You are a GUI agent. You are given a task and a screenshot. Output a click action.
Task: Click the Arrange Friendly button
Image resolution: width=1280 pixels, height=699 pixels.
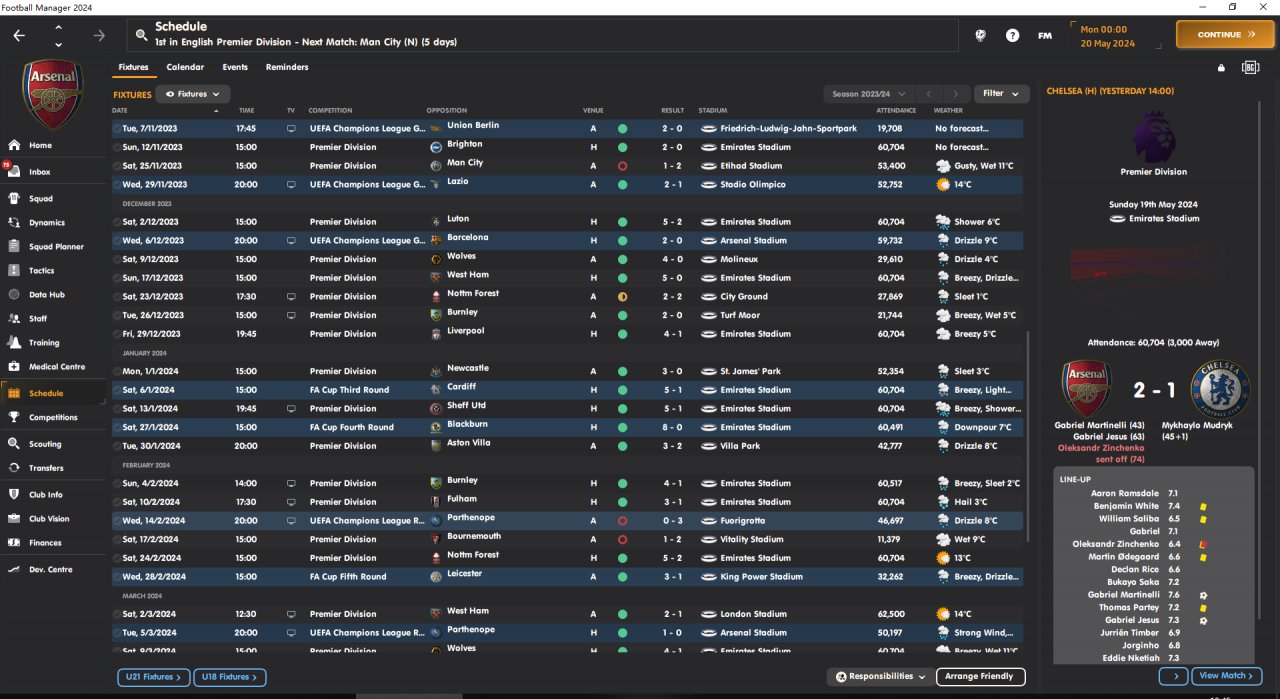(x=980, y=677)
